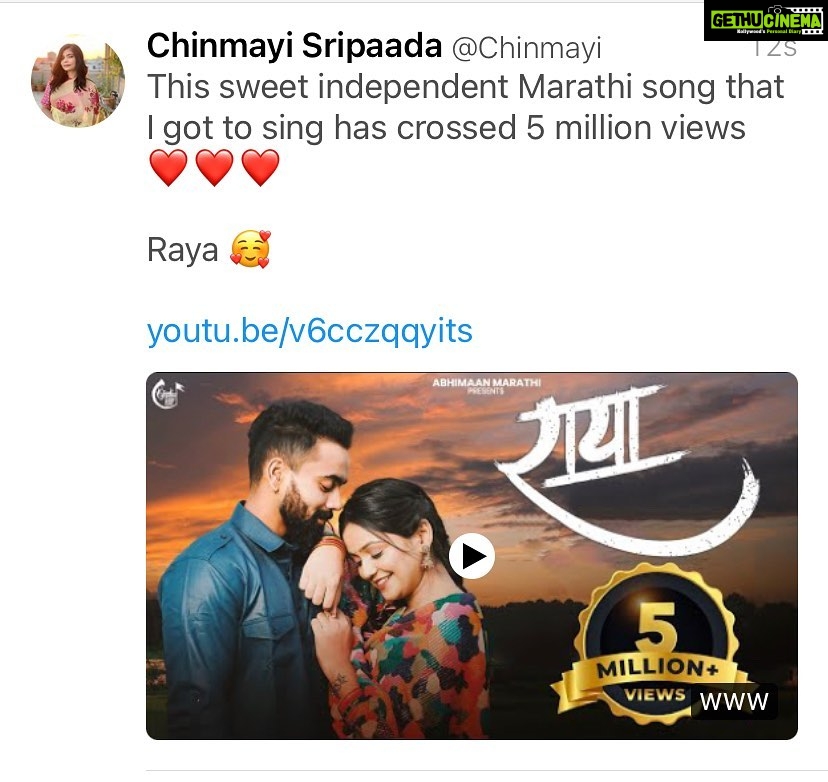This screenshot has width=828, height=782.
Task: Open Chinmayi Sripaada display name
Action: (294, 45)
